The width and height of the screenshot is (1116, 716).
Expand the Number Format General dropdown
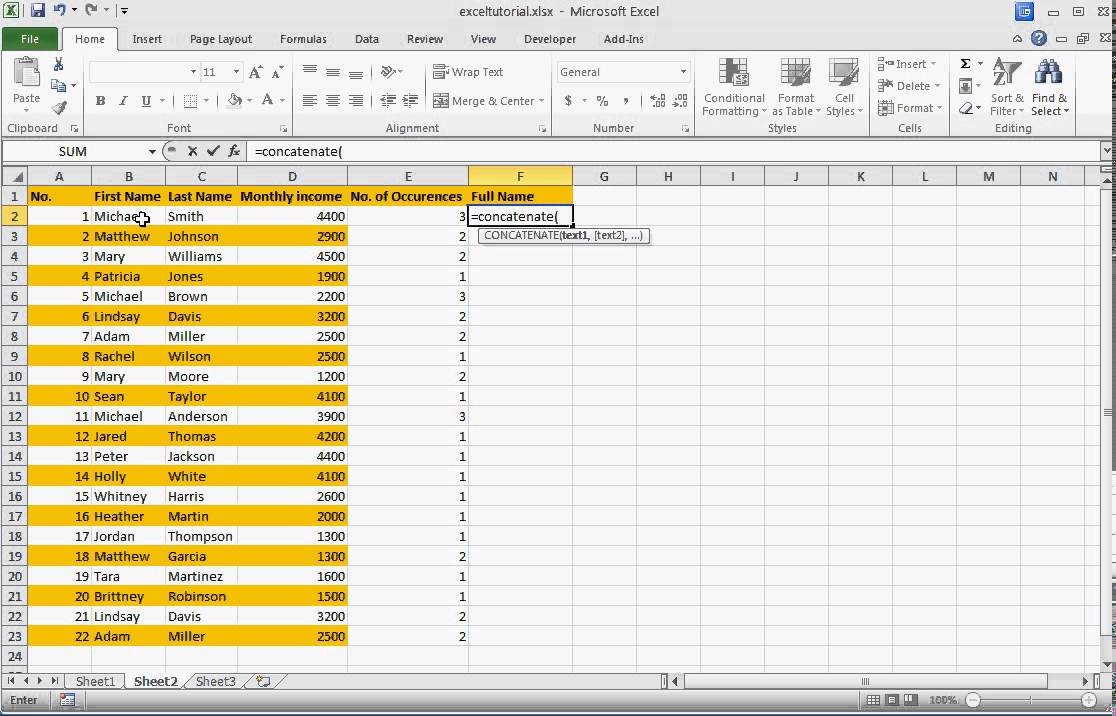[683, 72]
